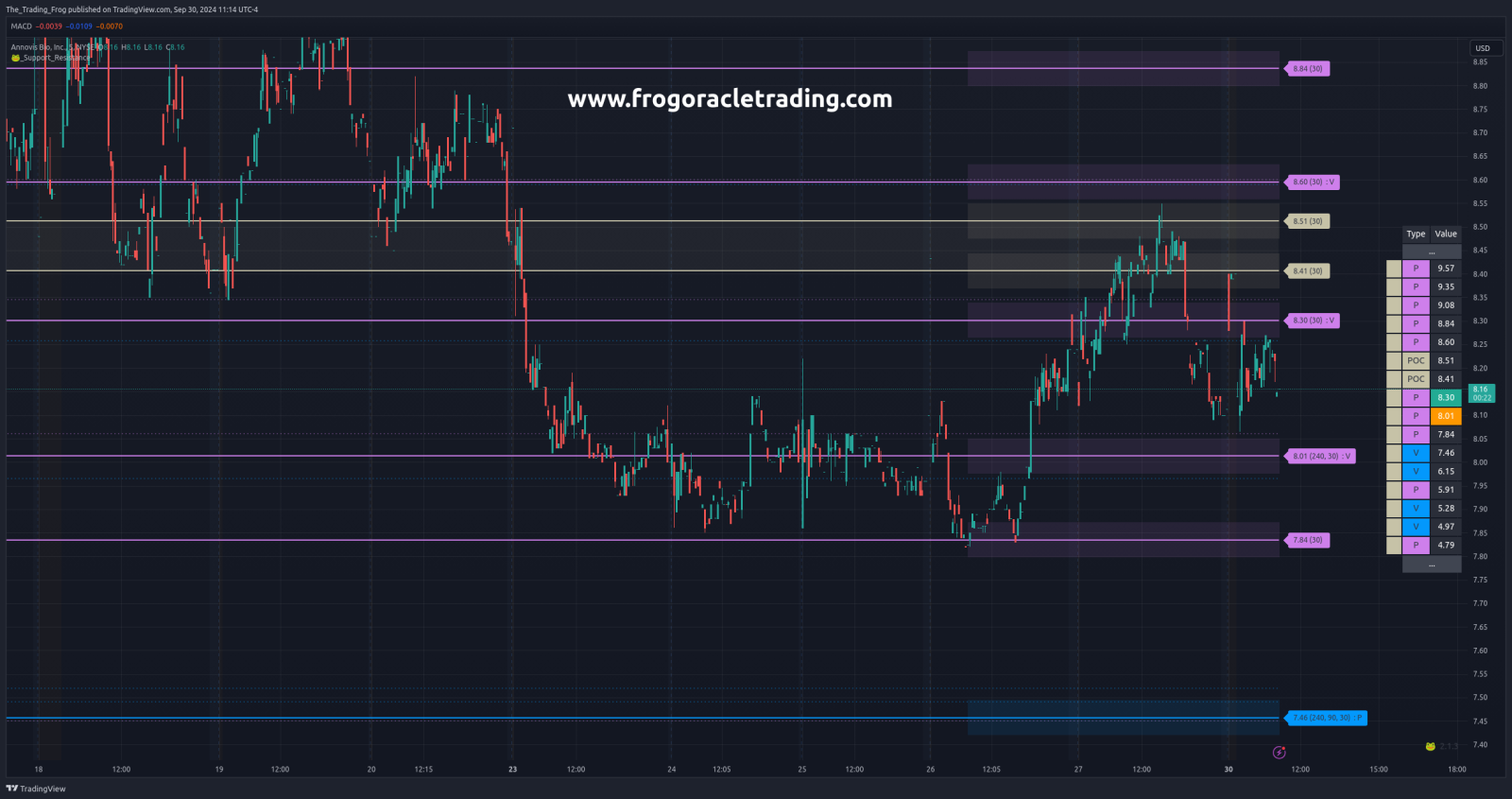Screen dimensions: 1512x799
Task: Click the TradingView logo at bottom left
Action: coord(36,789)
